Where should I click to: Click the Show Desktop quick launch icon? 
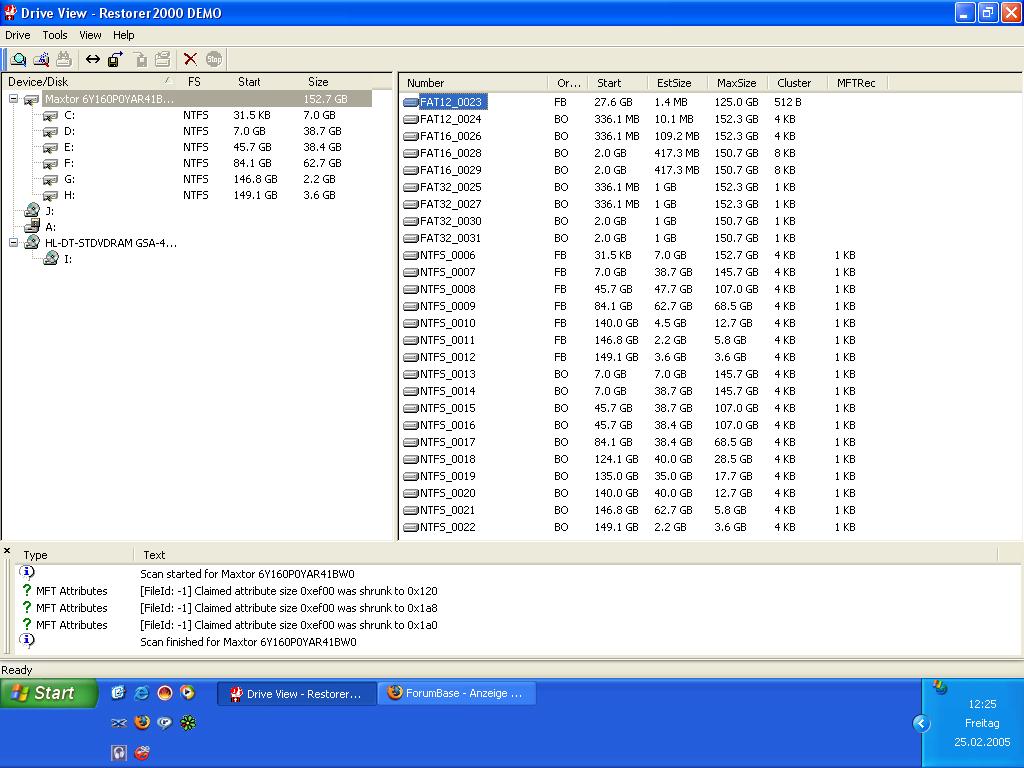118,693
